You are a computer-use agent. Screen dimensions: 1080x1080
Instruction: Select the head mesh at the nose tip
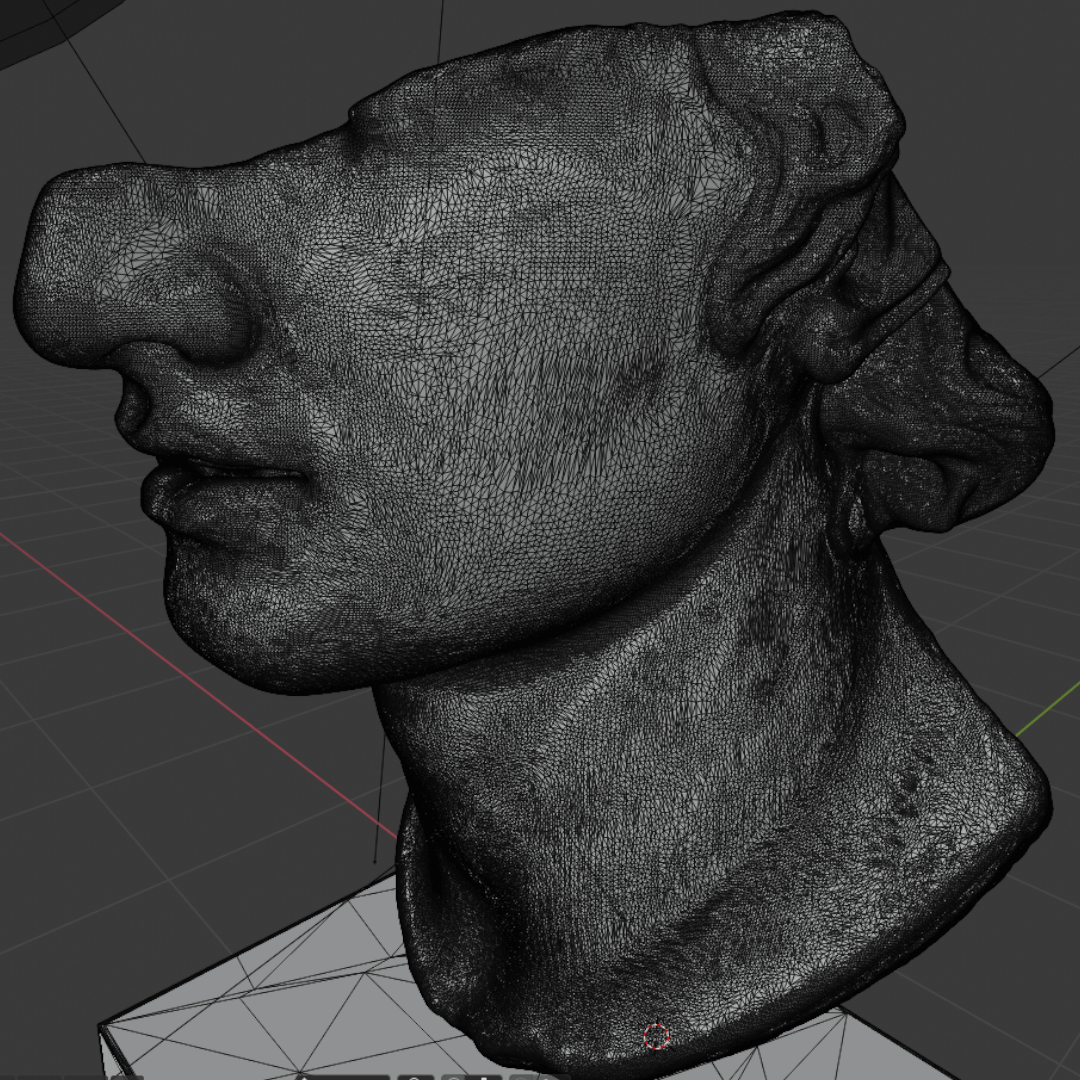click(x=60, y=260)
